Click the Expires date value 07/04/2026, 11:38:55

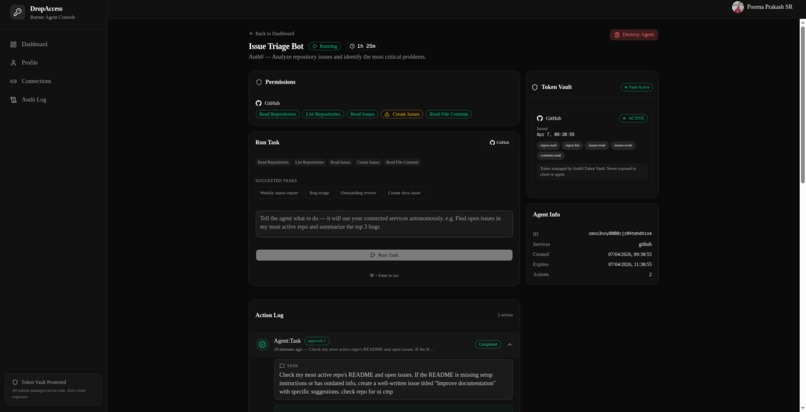(x=630, y=265)
